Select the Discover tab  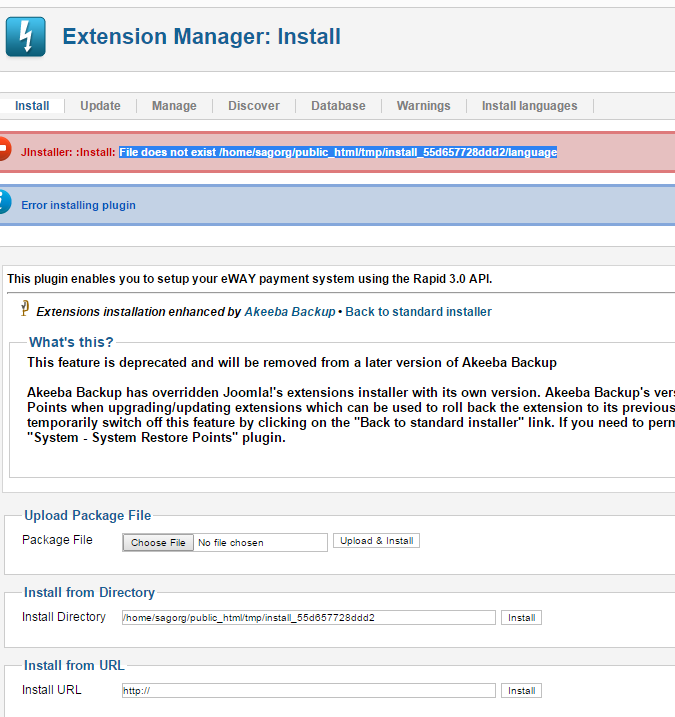coord(254,106)
